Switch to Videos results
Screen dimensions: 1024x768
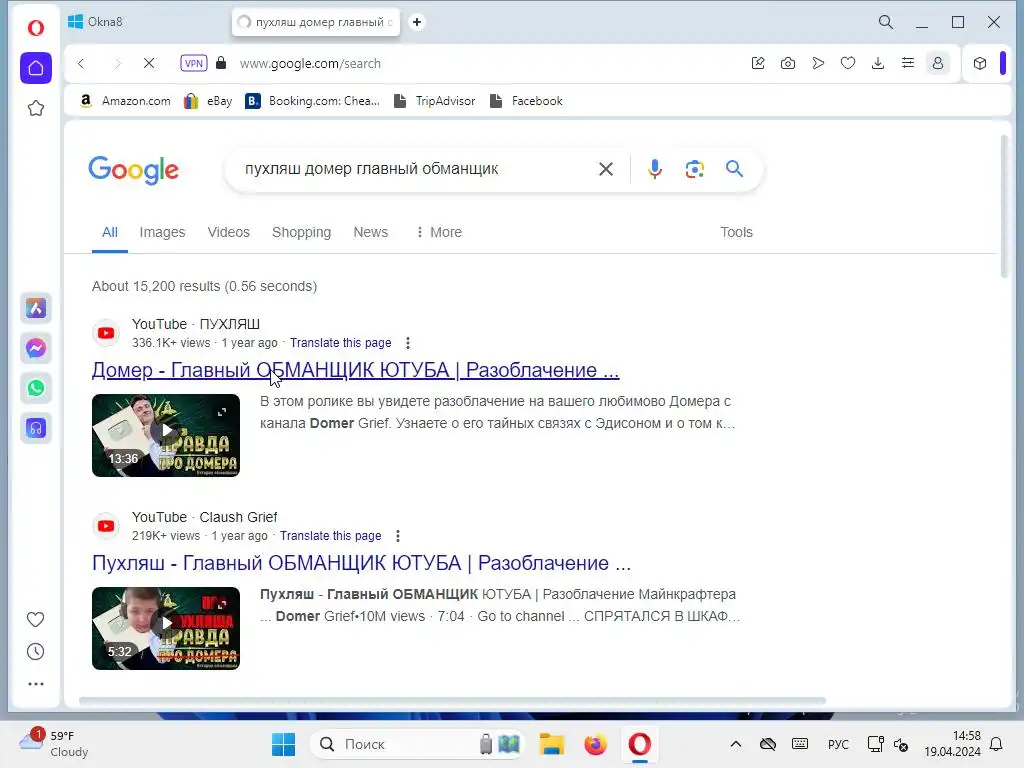coord(229,232)
